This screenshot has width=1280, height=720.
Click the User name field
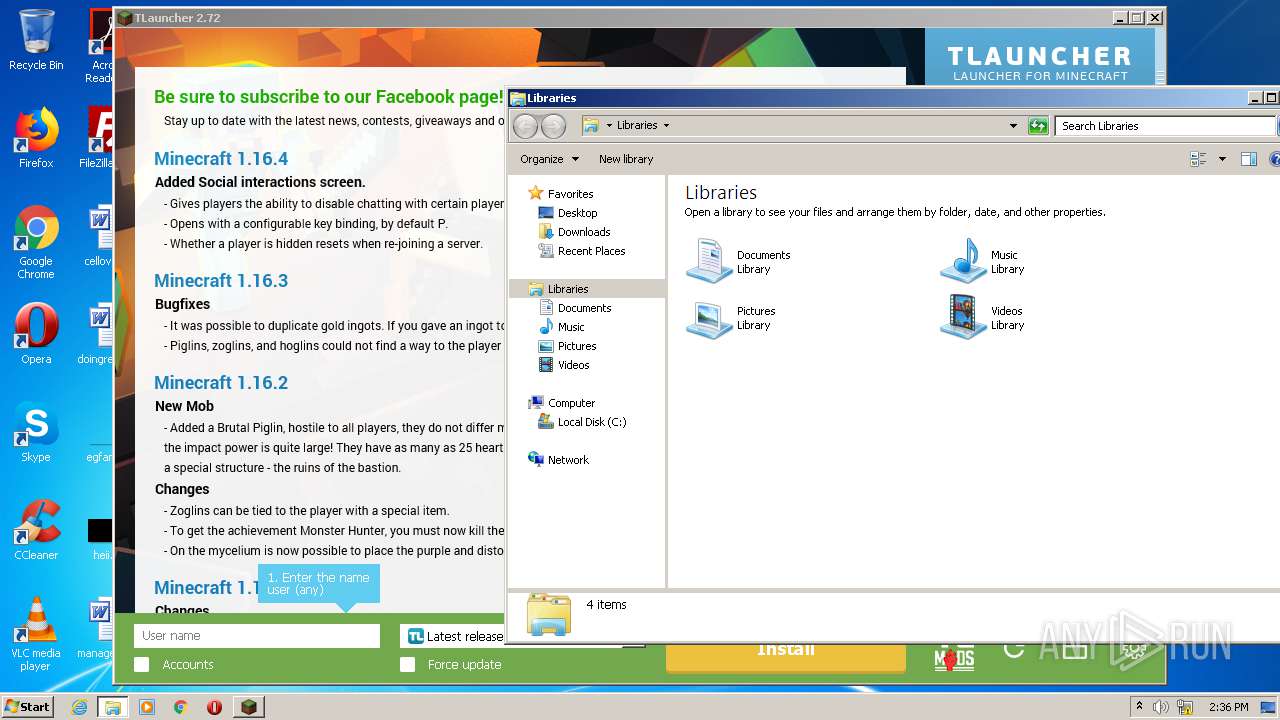(x=257, y=636)
